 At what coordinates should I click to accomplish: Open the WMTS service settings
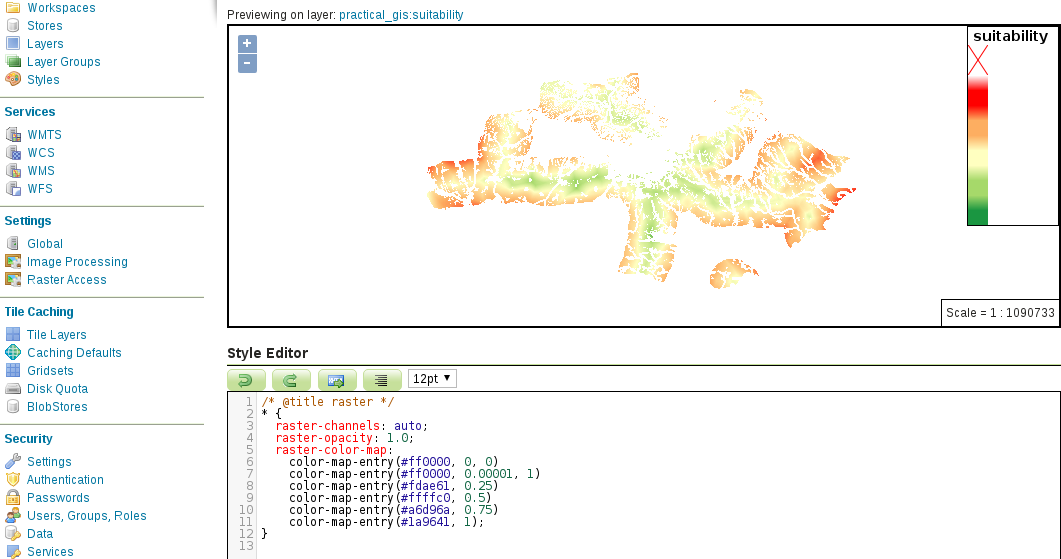45,135
